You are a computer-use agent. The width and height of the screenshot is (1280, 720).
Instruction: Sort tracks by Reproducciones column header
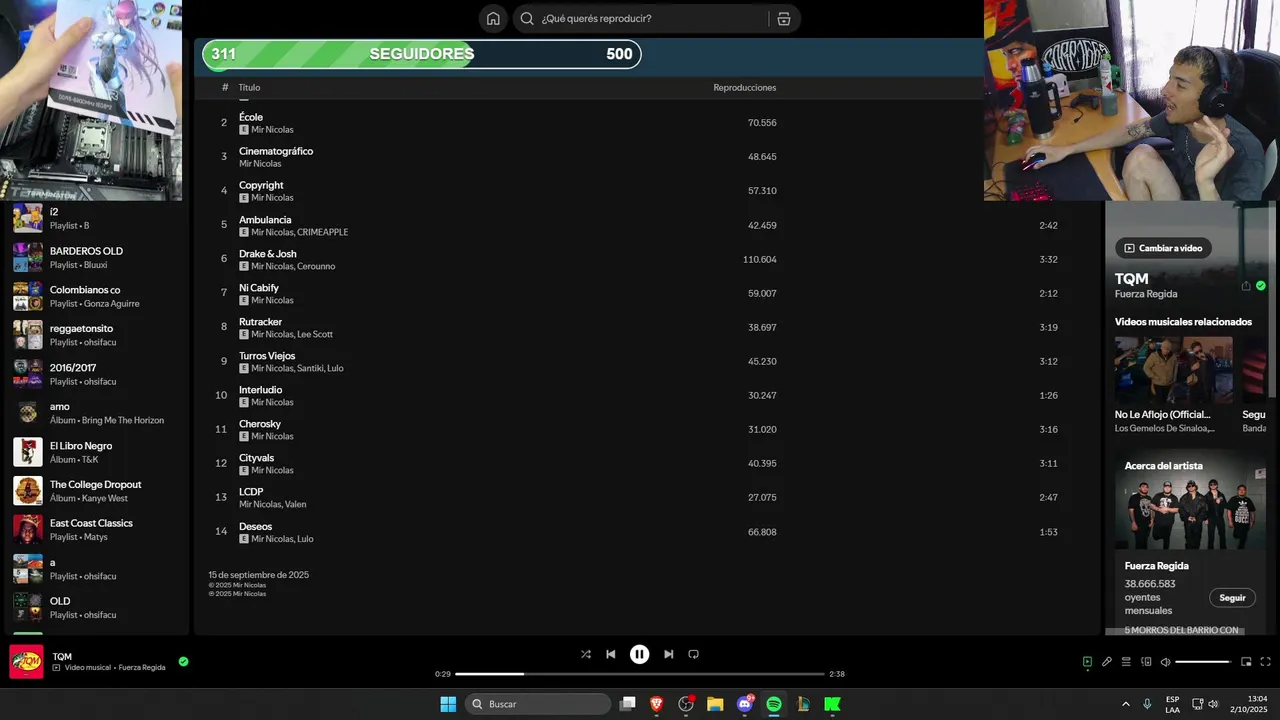coord(744,88)
